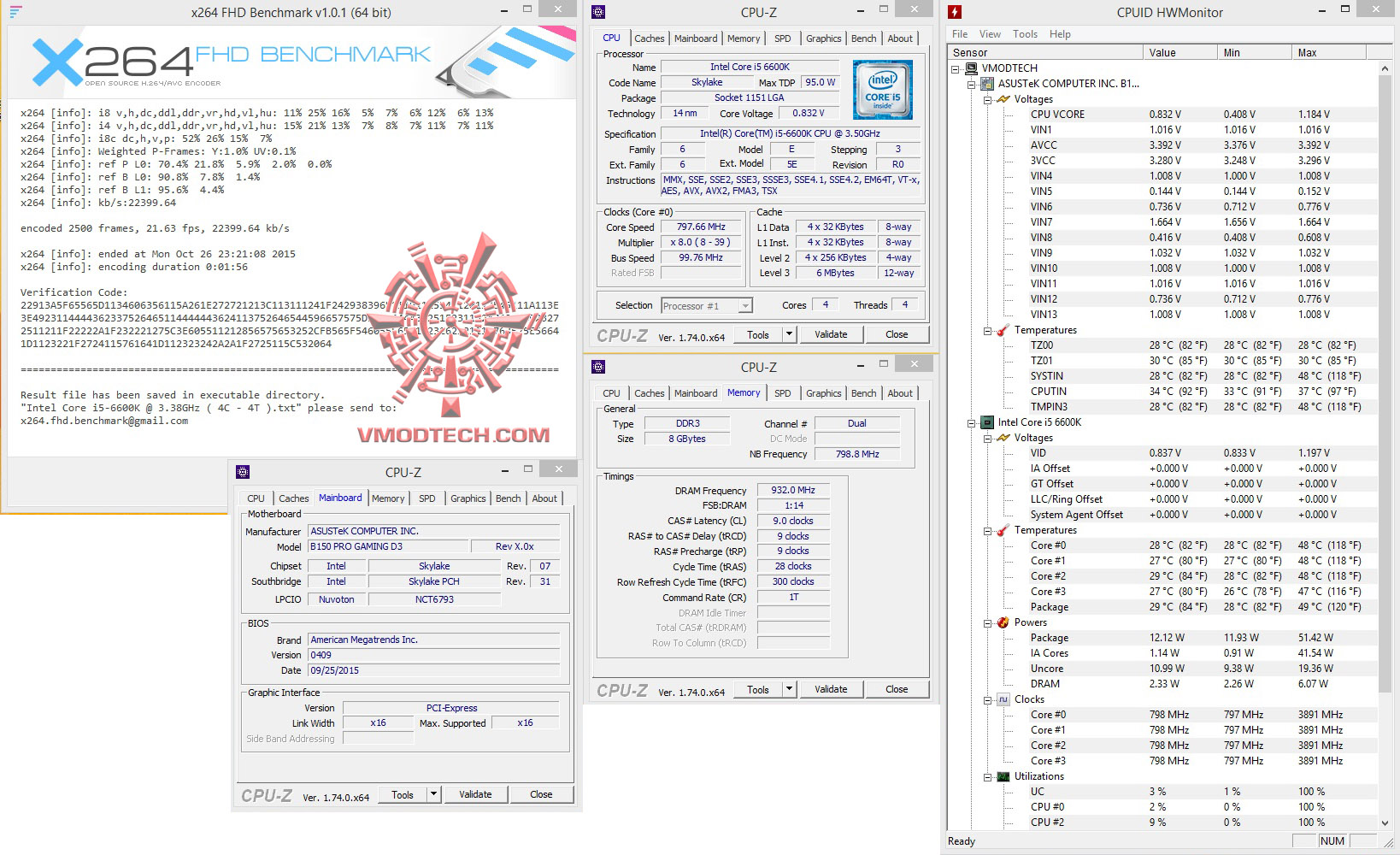
Task: Switch to the About tab in the CPU-Z window showing Memory timings
Action: pos(900,393)
